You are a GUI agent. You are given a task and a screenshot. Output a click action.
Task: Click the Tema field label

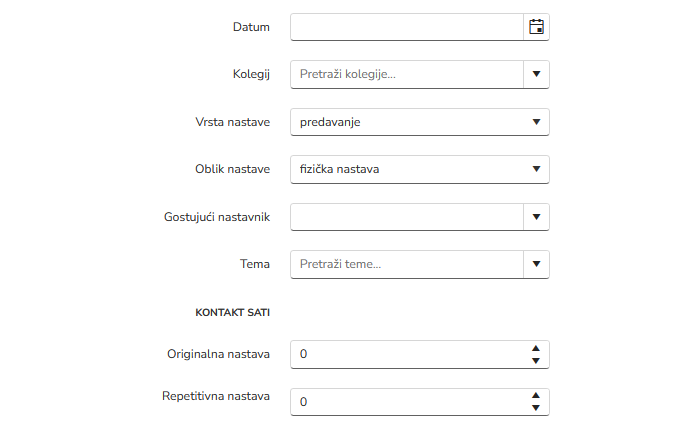point(255,264)
